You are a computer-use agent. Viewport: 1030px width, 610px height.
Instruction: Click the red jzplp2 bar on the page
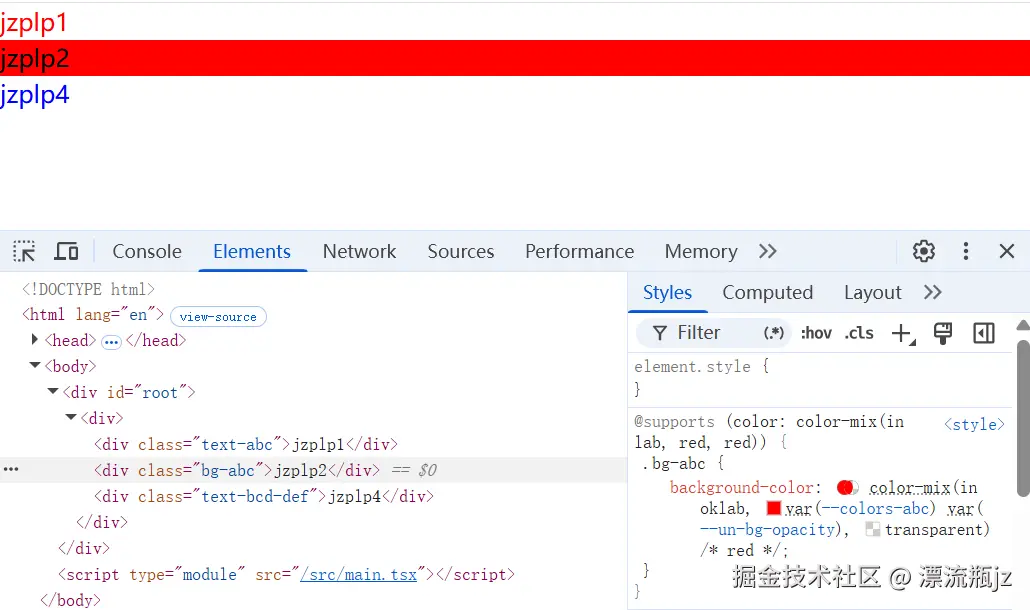(x=515, y=58)
